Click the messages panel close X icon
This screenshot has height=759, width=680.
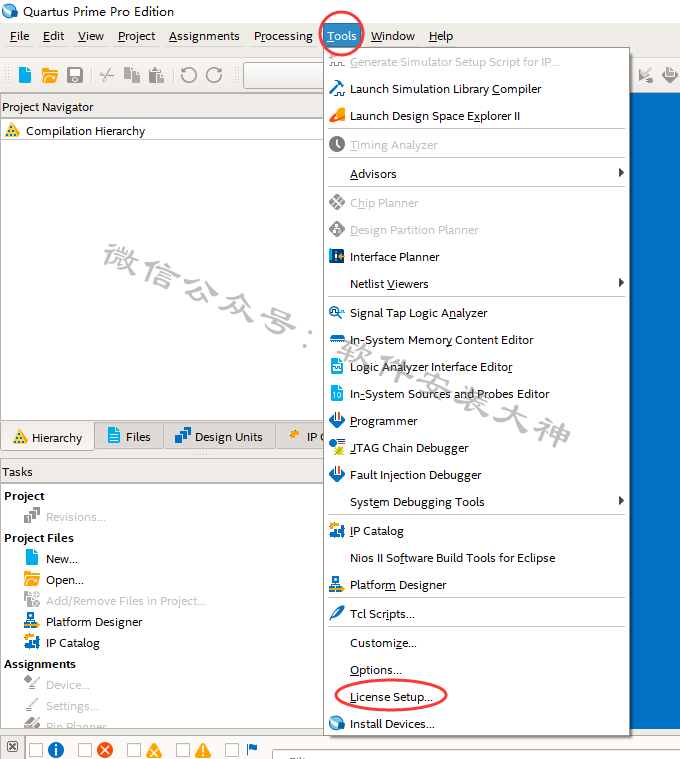pos(13,747)
